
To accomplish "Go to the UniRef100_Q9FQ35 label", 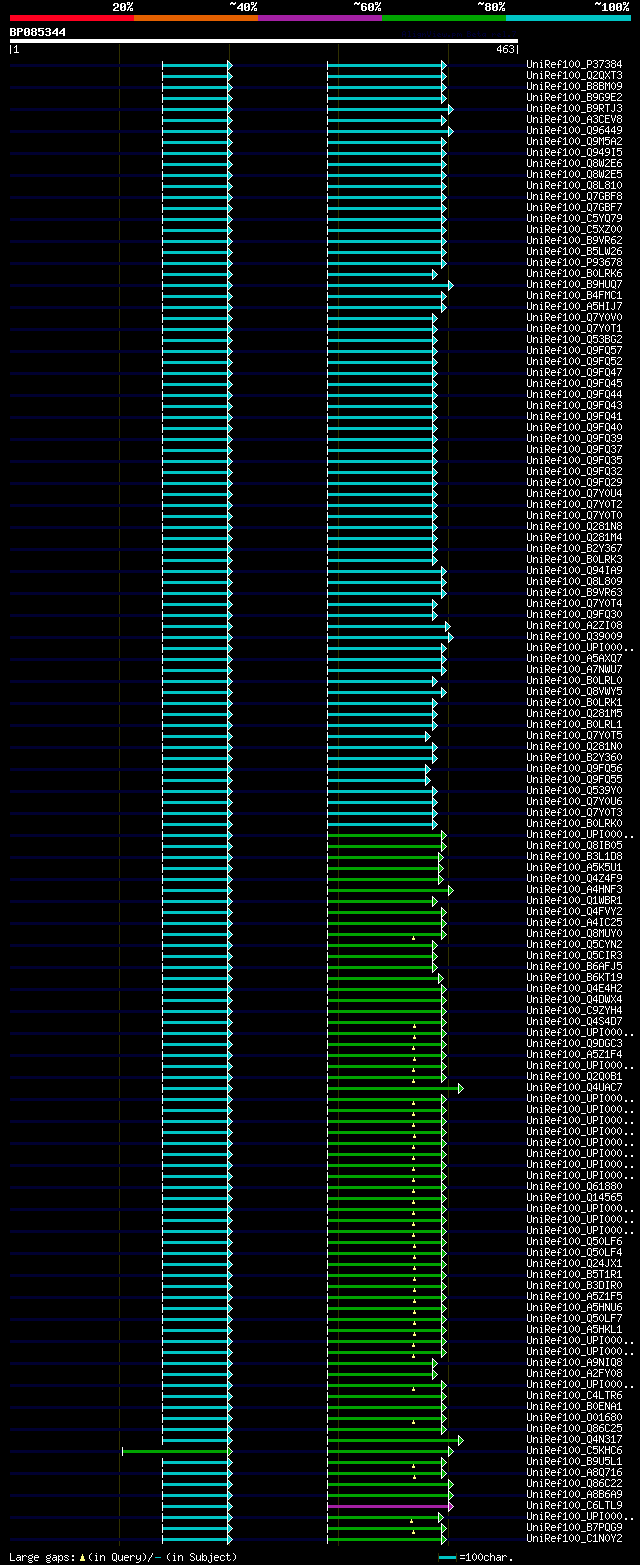I will pyautogui.click(x=574, y=461).
